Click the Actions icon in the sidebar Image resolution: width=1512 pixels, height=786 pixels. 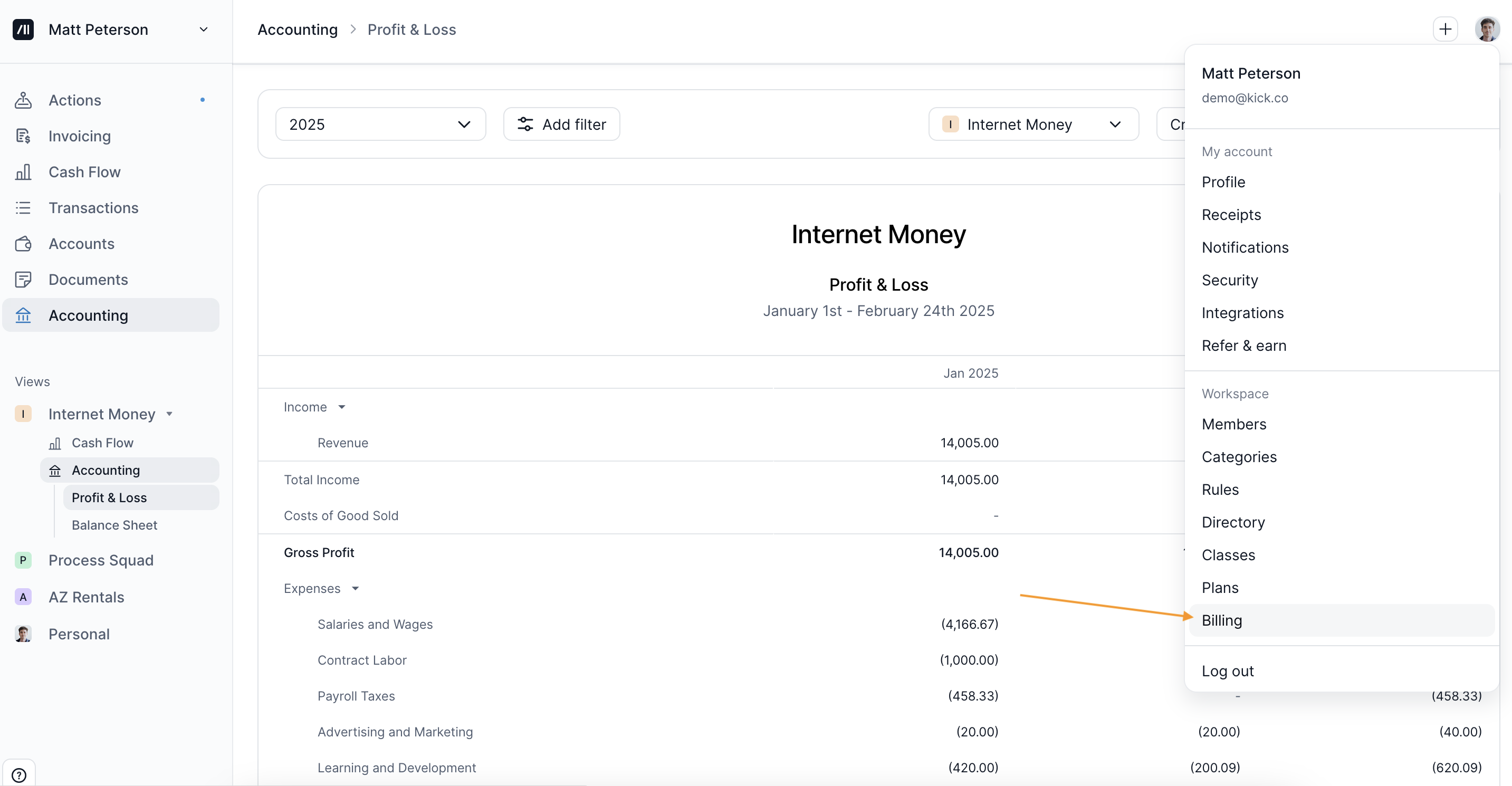tap(23, 100)
